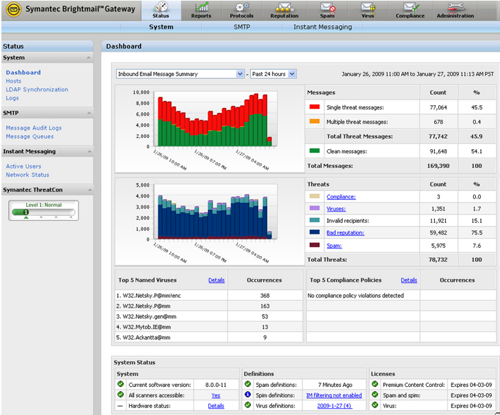Click the threats stacked bar chart
The width and height of the screenshot is (500, 415).
[215, 212]
